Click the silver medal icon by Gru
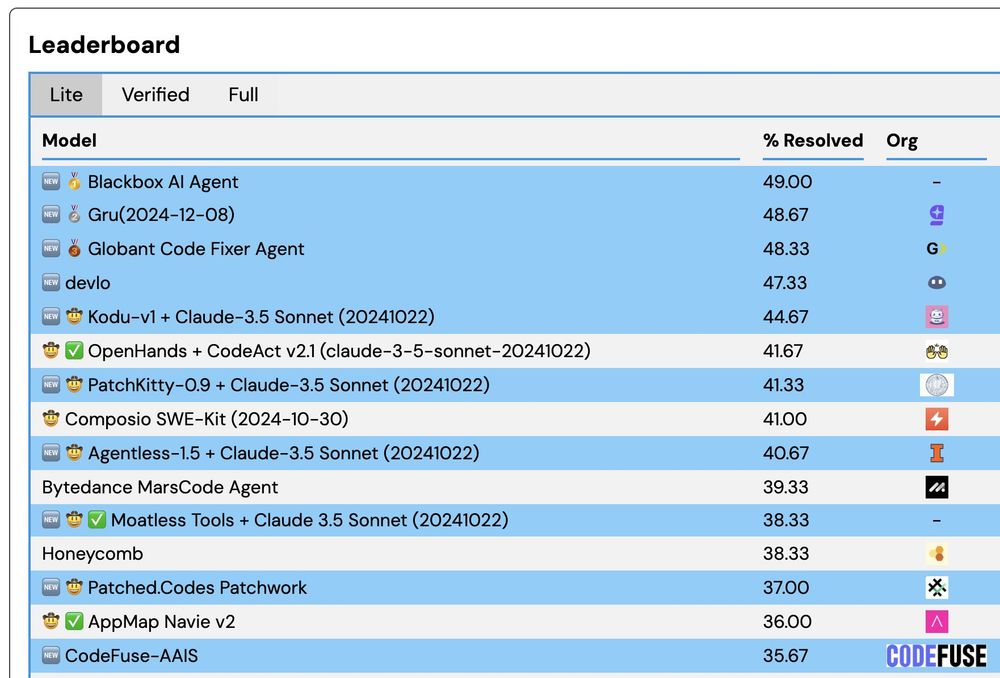The image size is (1000, 678). pyautogui.click(x=74, y=214)
